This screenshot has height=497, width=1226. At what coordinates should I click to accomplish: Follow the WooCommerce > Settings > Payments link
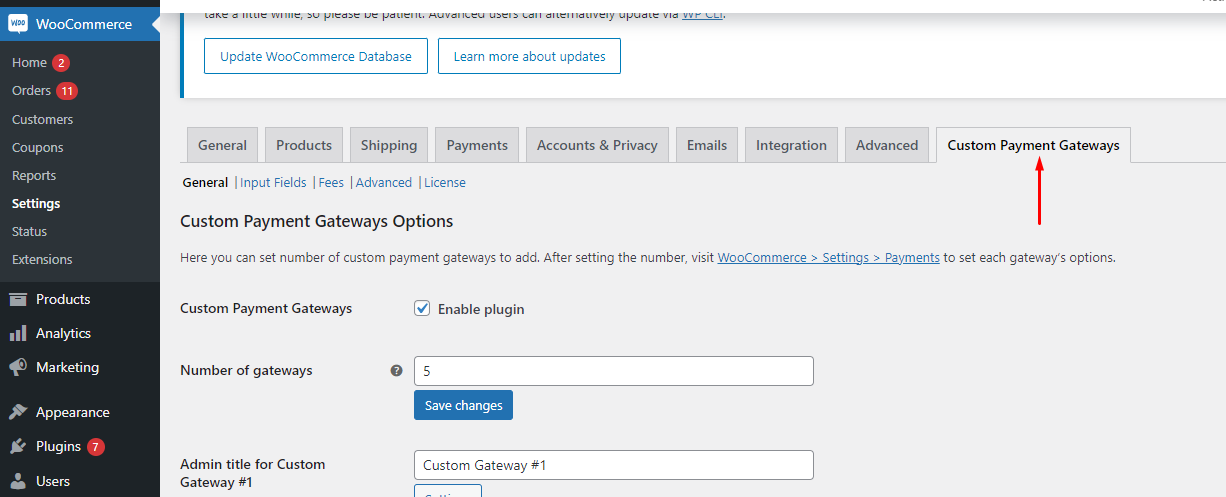pos(828,257)
